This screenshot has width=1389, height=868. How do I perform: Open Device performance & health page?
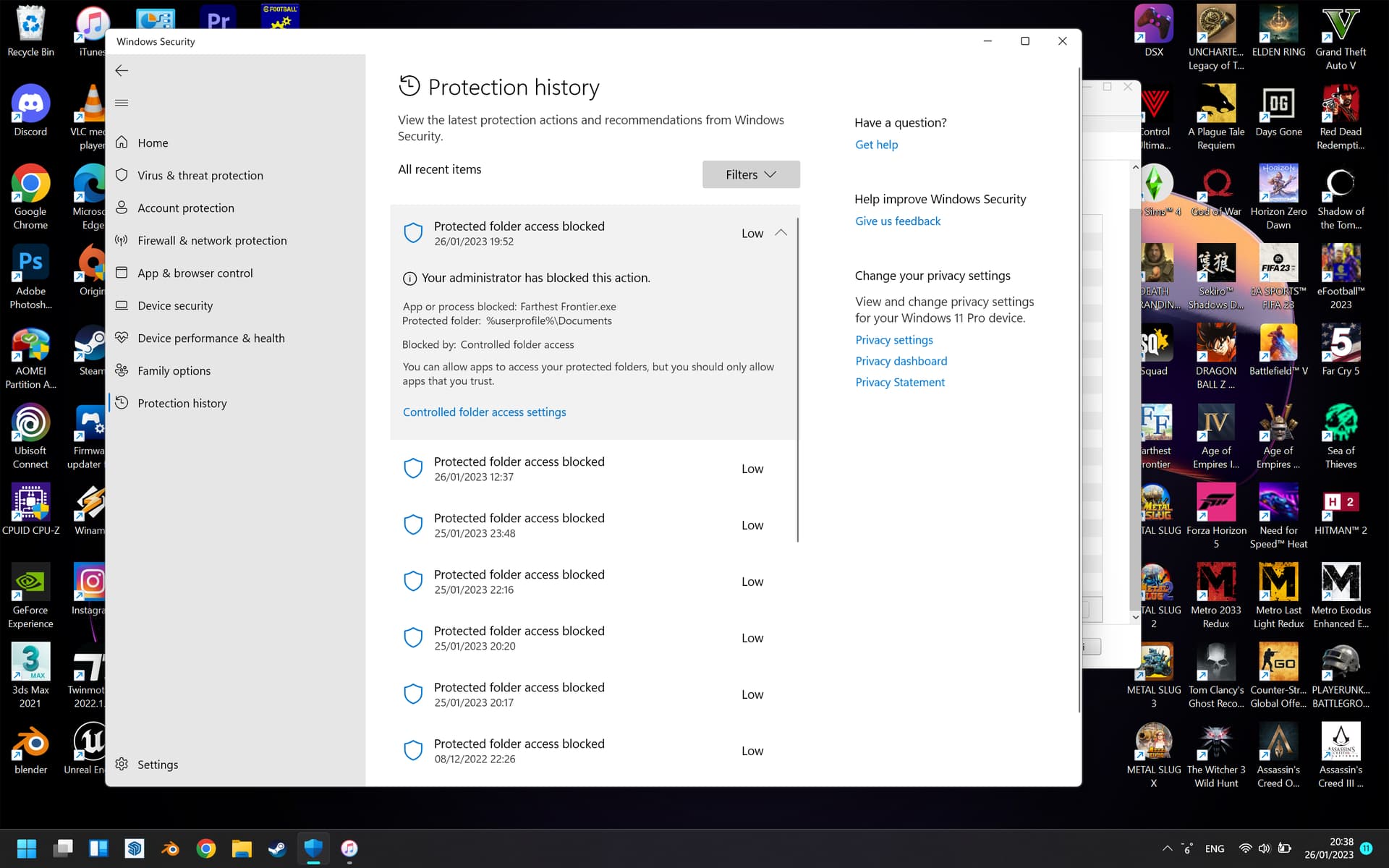[211, 338]
